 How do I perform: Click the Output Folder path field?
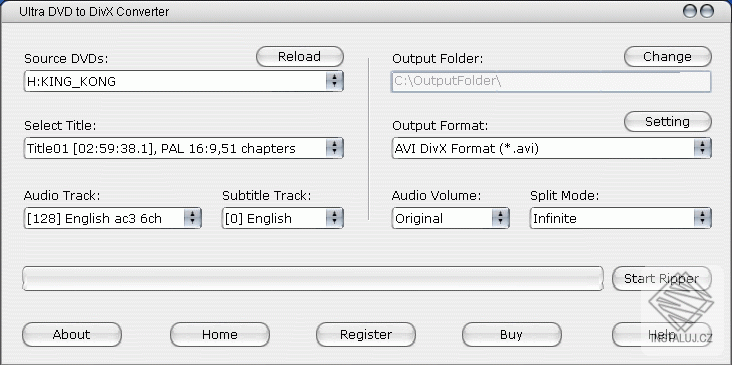[551, 82]
